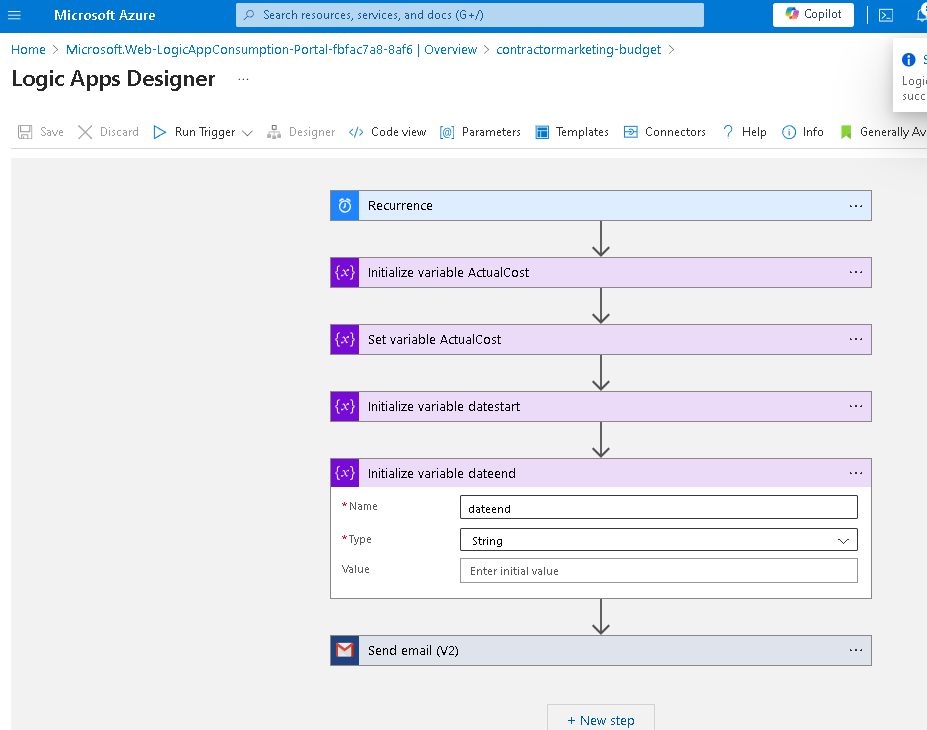Viewport: 927px width, 730px height.
Task: Click the Send email (V2) Gmail icon
Action: (x=345, y=651)
